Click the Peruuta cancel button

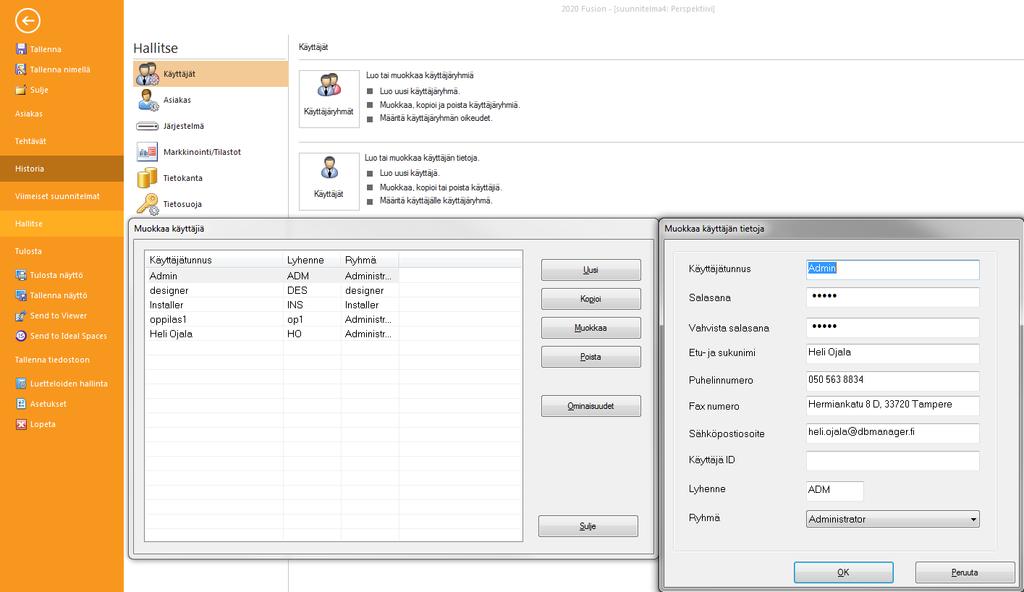click(x=965, y=572)
